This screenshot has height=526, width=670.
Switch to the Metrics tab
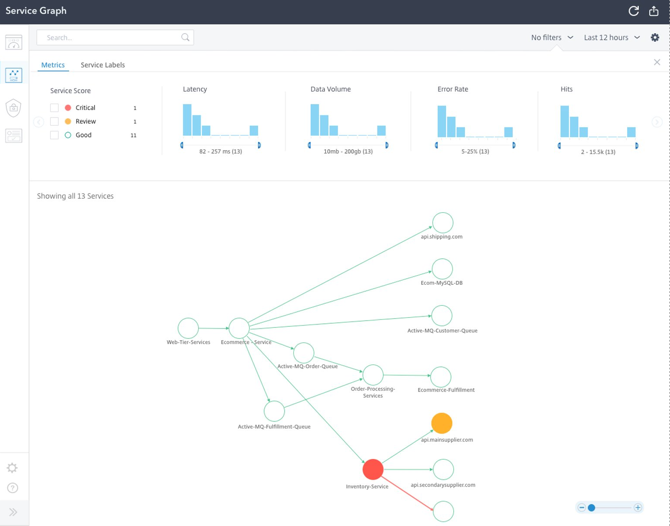pyautogui.click(x=53, y=65)
